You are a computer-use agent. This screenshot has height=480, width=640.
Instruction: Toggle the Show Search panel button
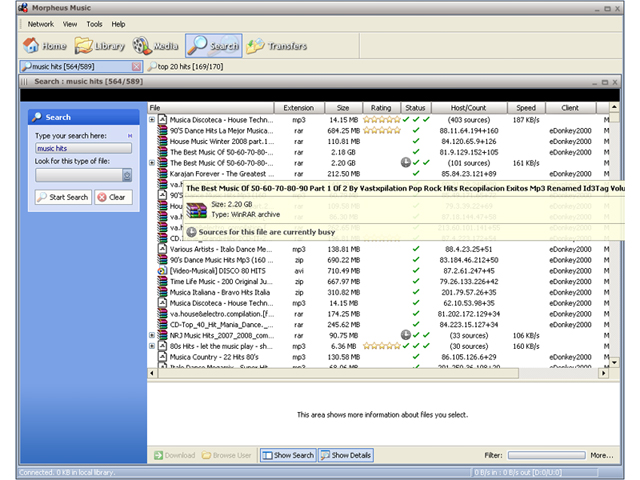[288, 455]
